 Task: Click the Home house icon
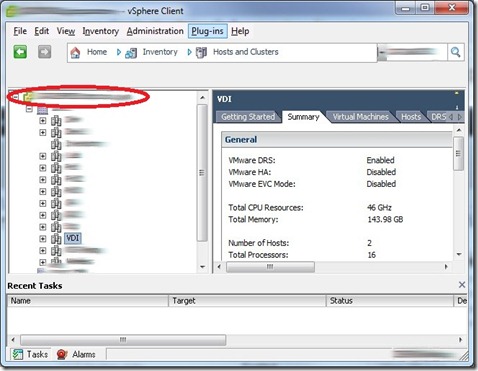click(x=75, y=52)
